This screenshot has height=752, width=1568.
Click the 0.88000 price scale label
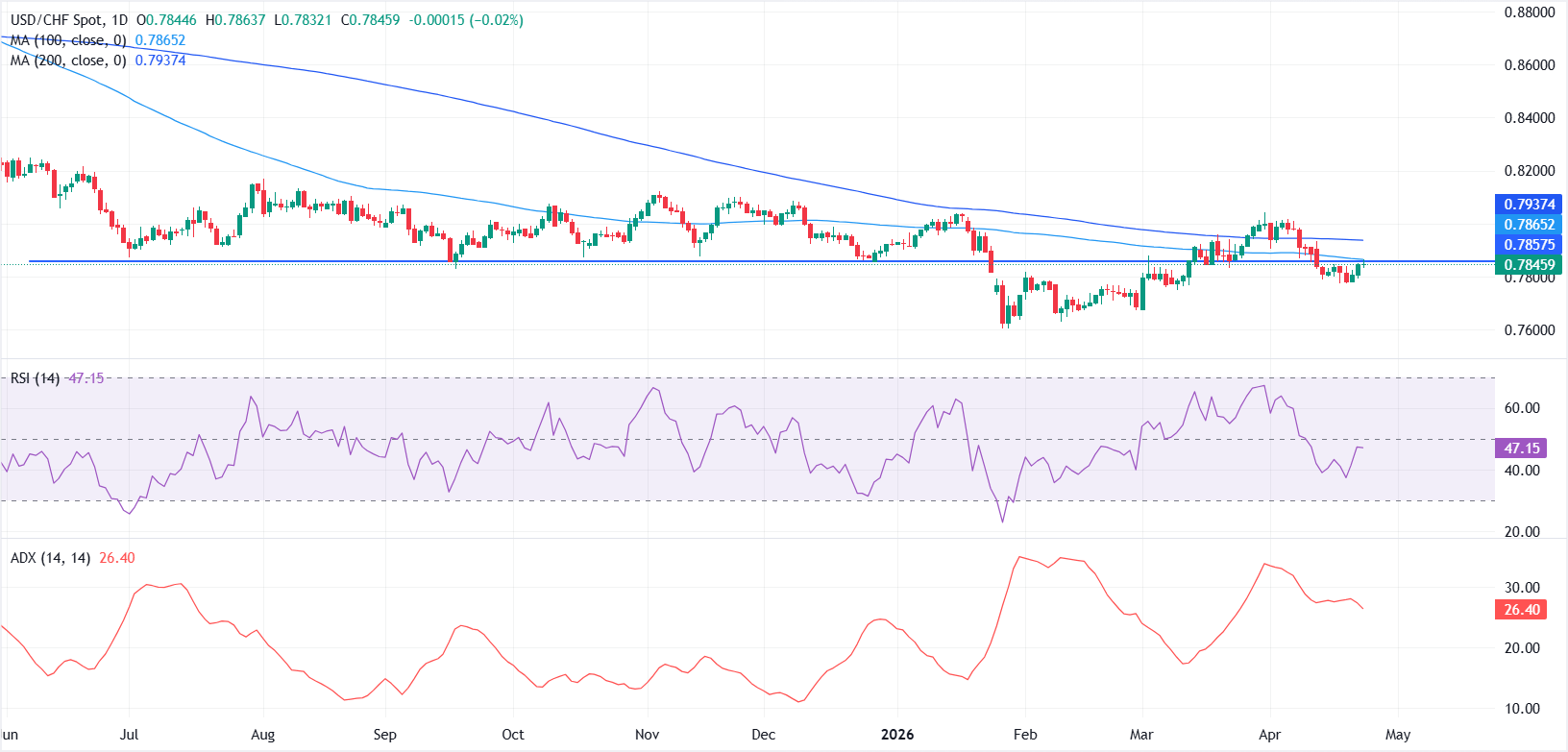point(1529,12)
